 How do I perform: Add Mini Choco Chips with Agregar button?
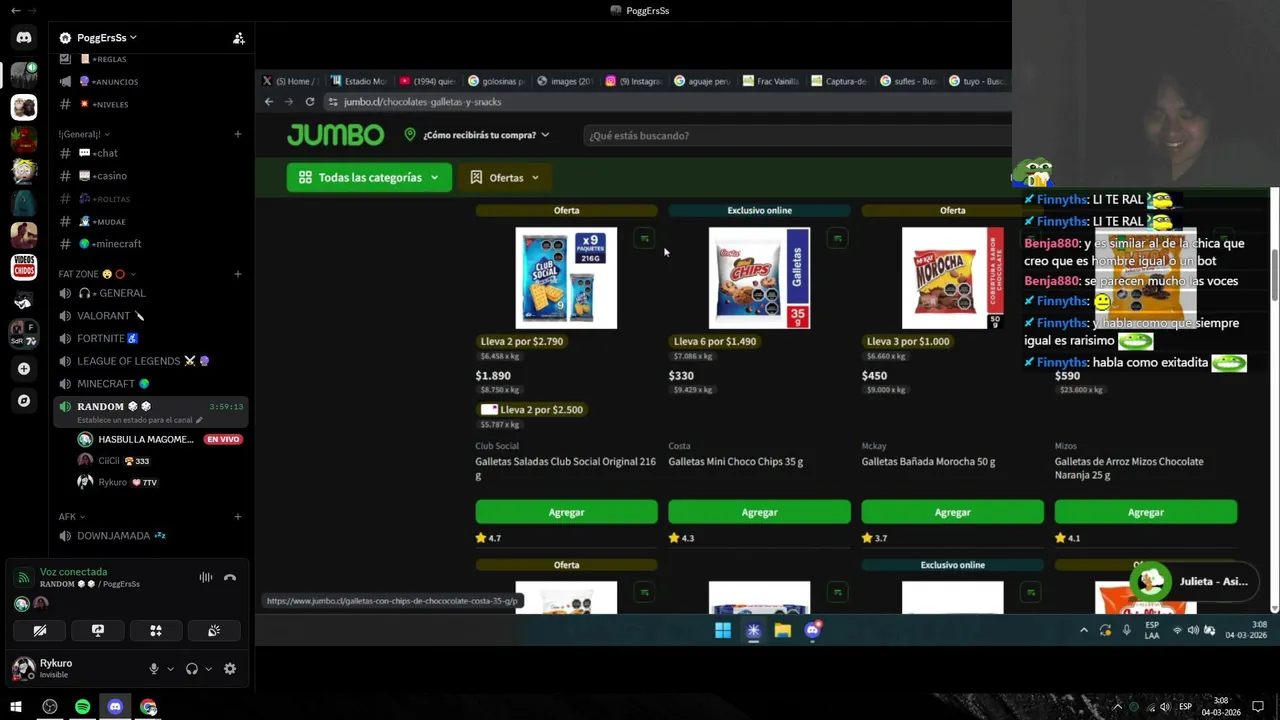tap(759, 512)
